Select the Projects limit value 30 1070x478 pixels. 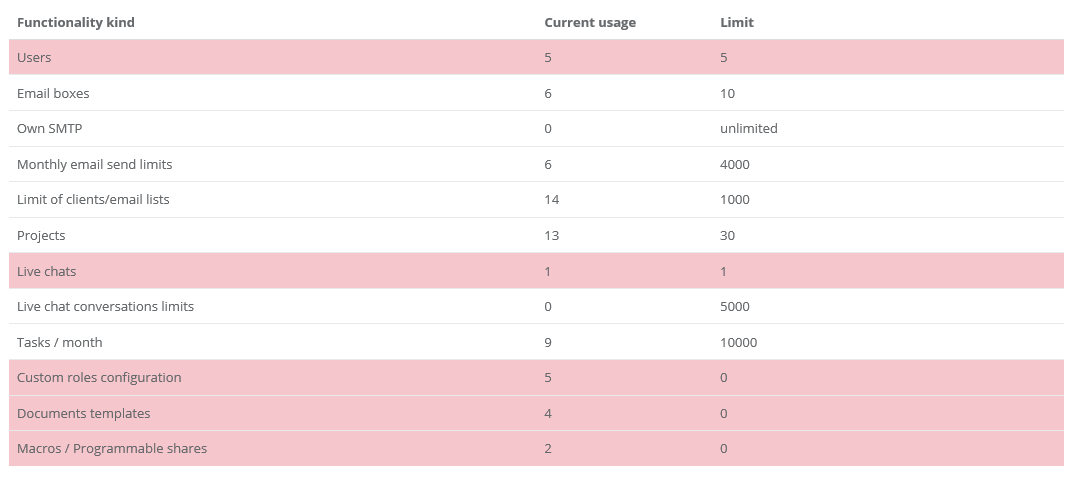click(727, 235)
